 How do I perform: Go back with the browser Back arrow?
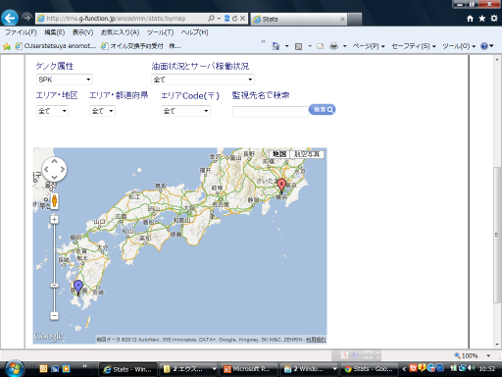(10, 18)
